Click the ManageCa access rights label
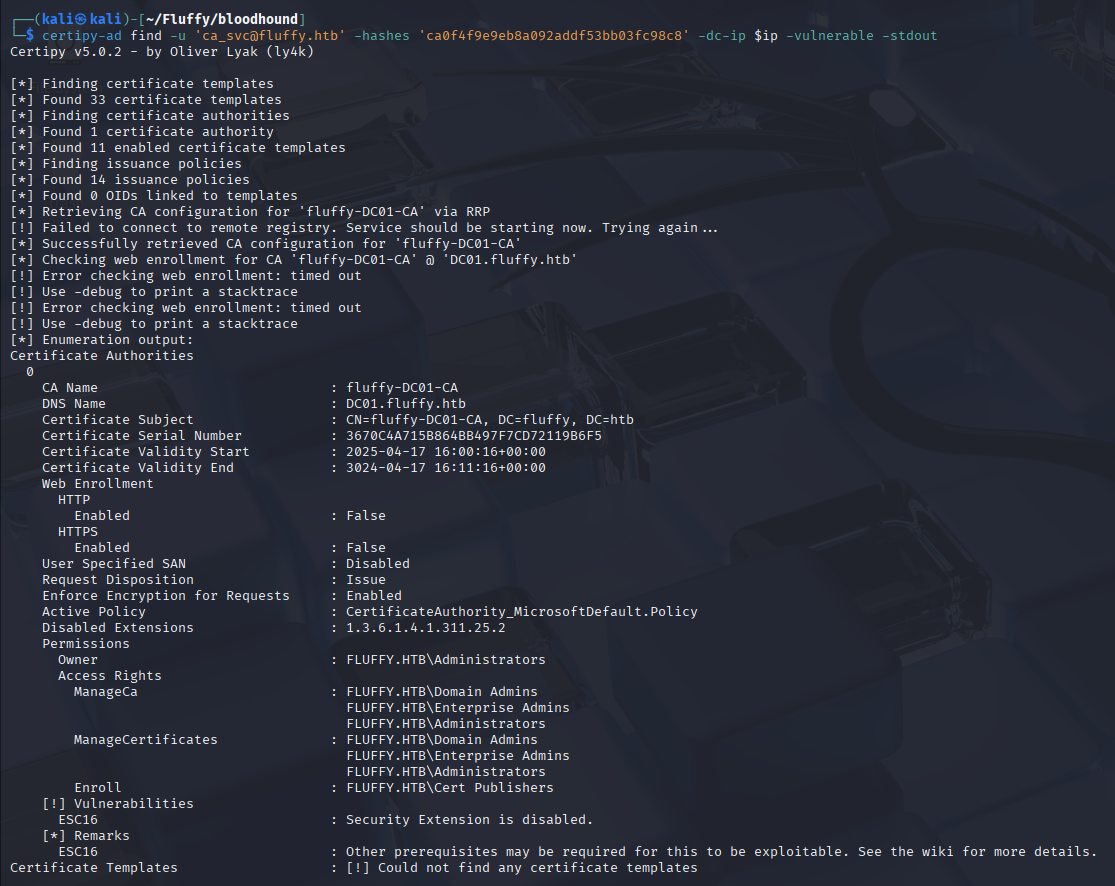This screenshot has height=886, width=1115. [104, 691]
